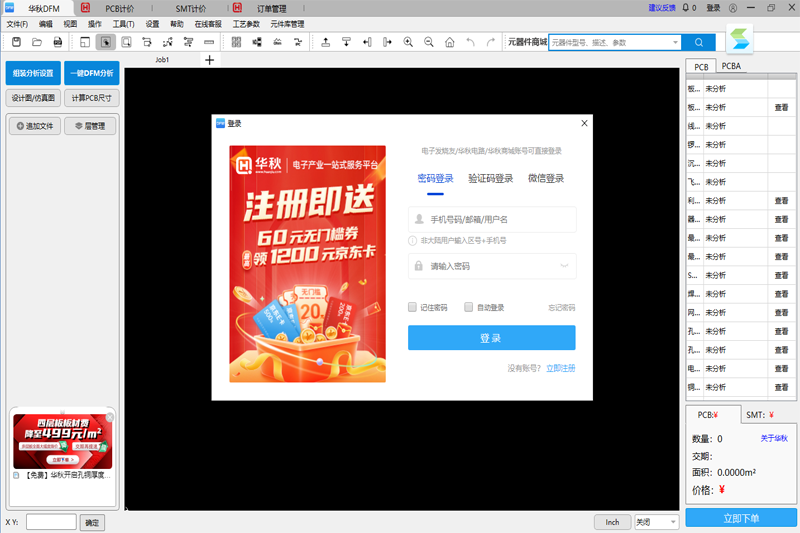Click the selection pointer tool icon
Image resolution: width=800 pixels, height=533 pixels.
(106, 42)
